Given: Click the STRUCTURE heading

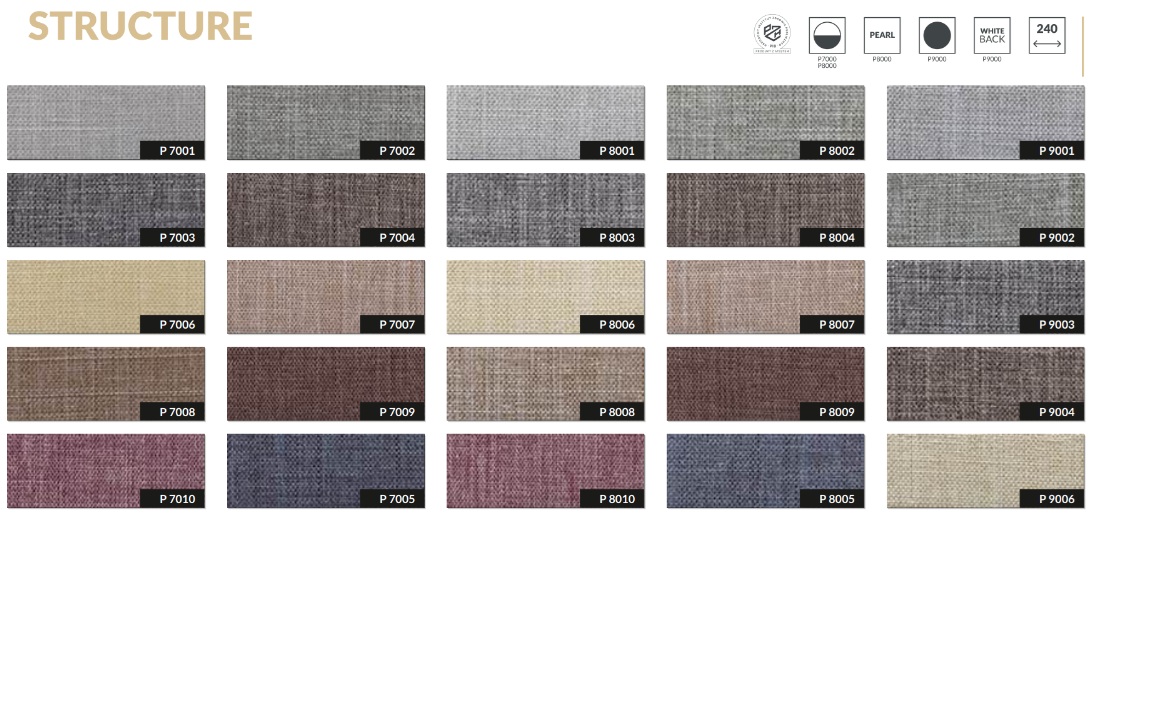Looking at the screenshot, I should pyautogui.click(x=140, y=27).
